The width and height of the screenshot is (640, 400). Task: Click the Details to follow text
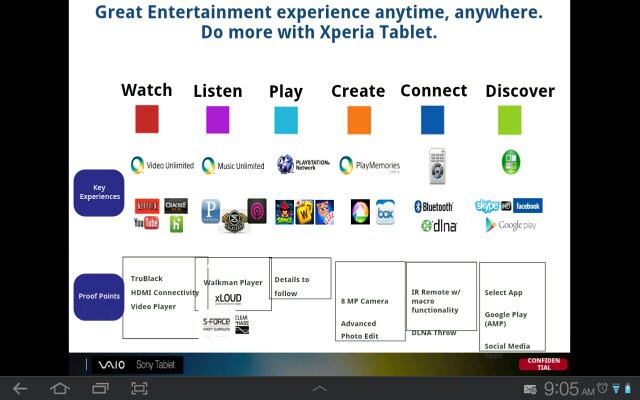[x=292, y=287]
